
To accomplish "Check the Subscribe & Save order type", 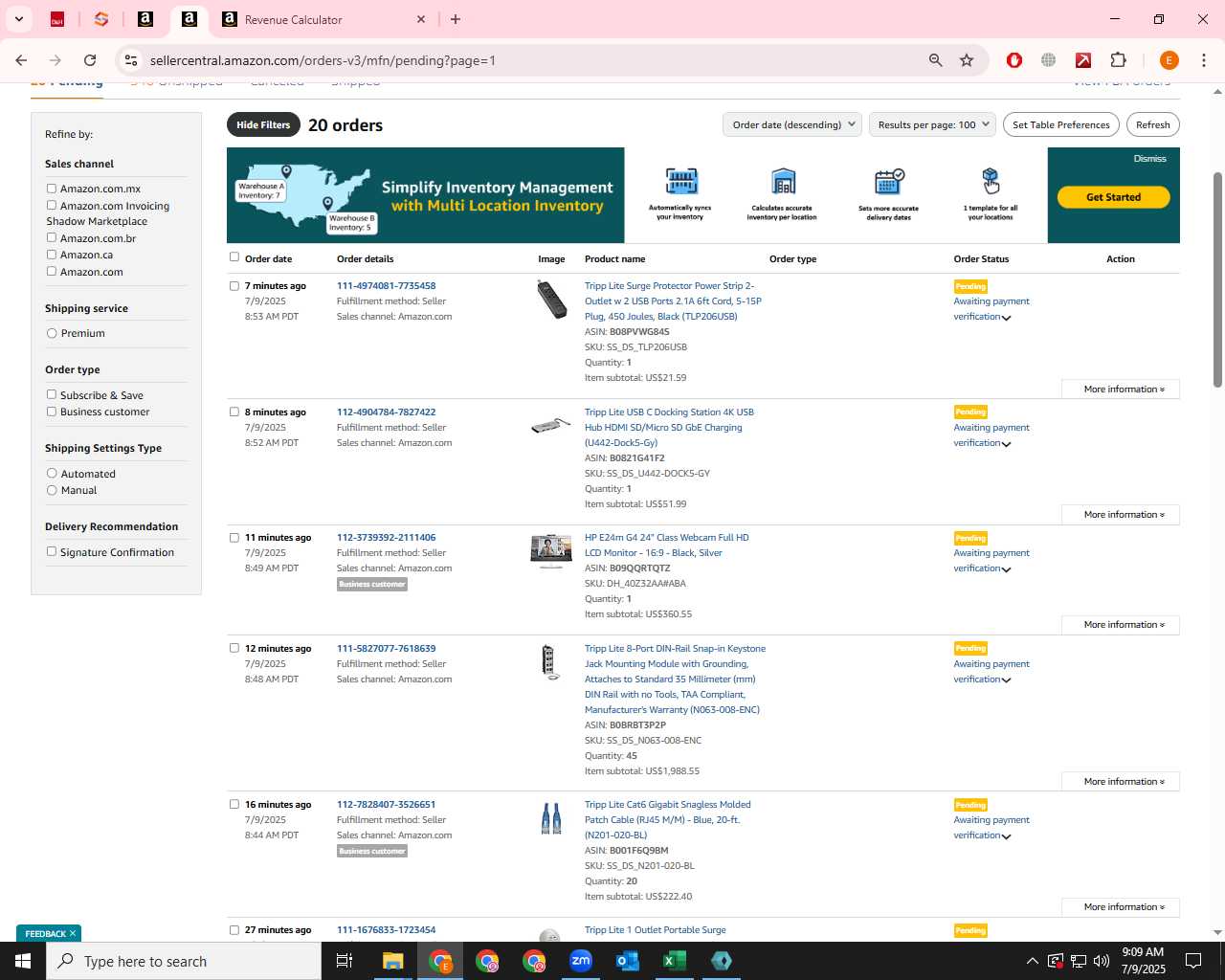I will point(52,394).
